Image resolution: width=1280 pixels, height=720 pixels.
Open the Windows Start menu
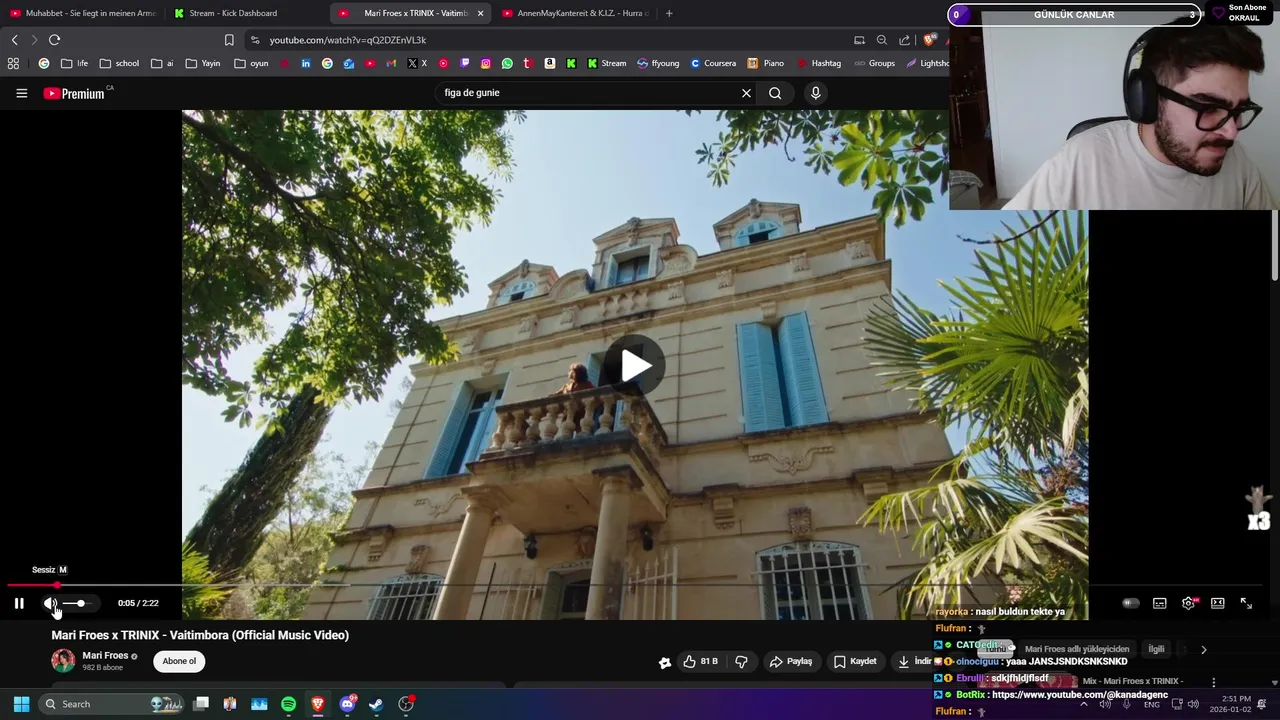point(21,704)
